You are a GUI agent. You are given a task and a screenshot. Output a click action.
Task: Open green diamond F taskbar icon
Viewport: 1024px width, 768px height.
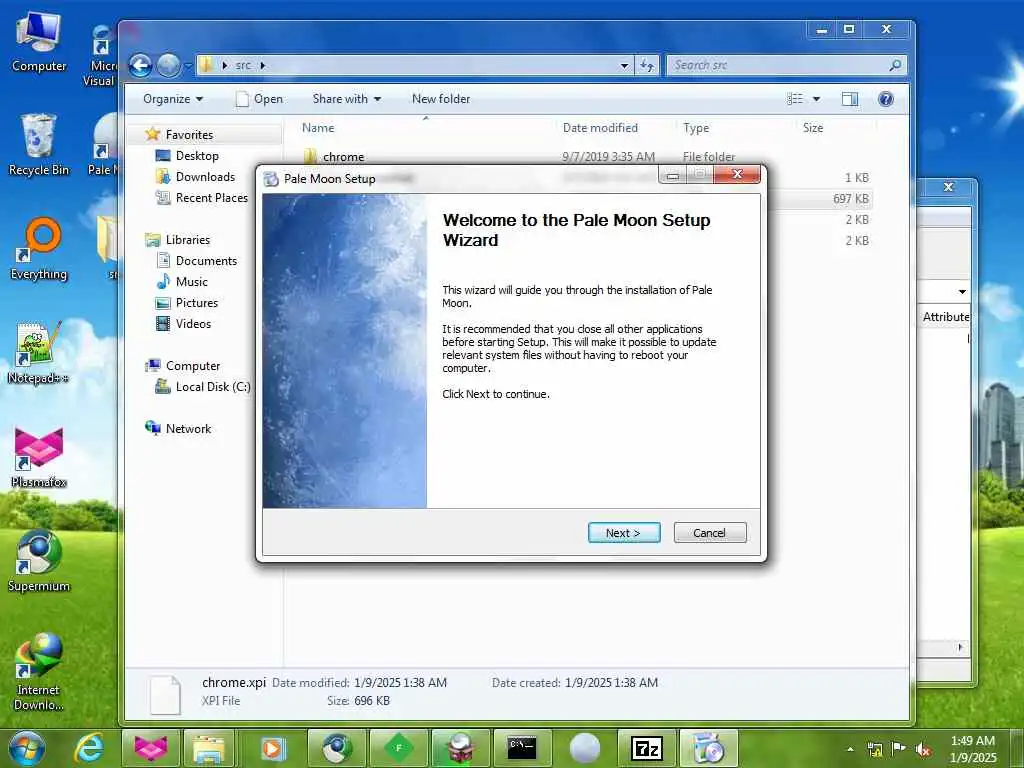(x=398, y=748)
